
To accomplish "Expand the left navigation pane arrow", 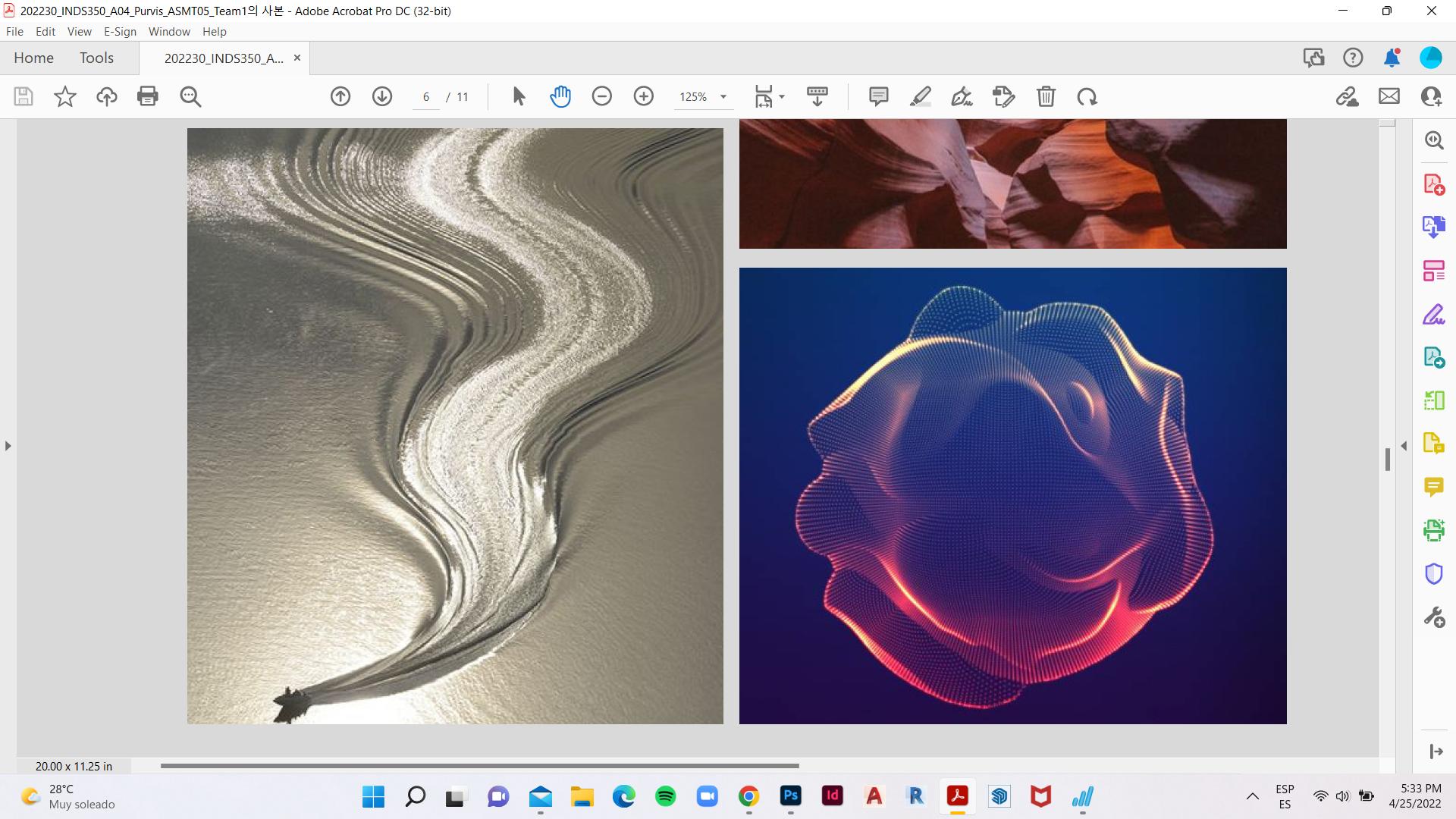I will click(x=8, y=446).
